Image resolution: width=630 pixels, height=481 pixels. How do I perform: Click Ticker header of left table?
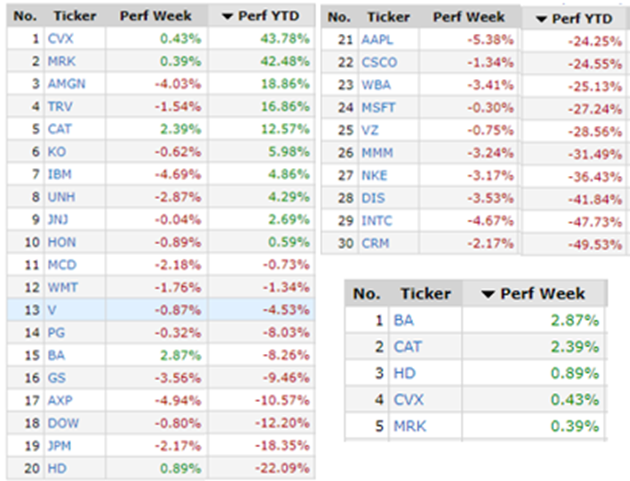[75, 16]
